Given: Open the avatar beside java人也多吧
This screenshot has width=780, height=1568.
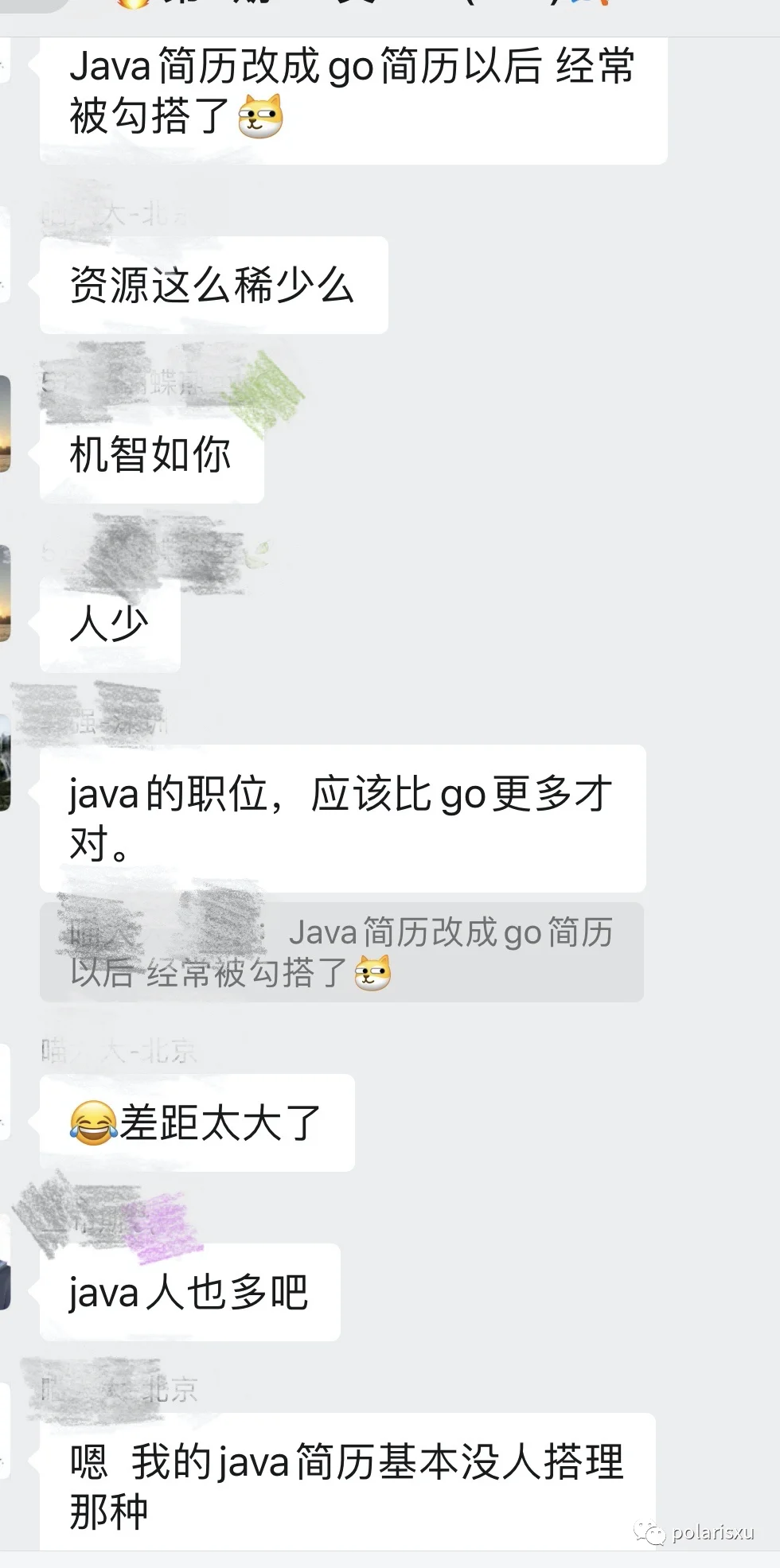Looking at the screenshot, I should click(x=5, y=1261).
